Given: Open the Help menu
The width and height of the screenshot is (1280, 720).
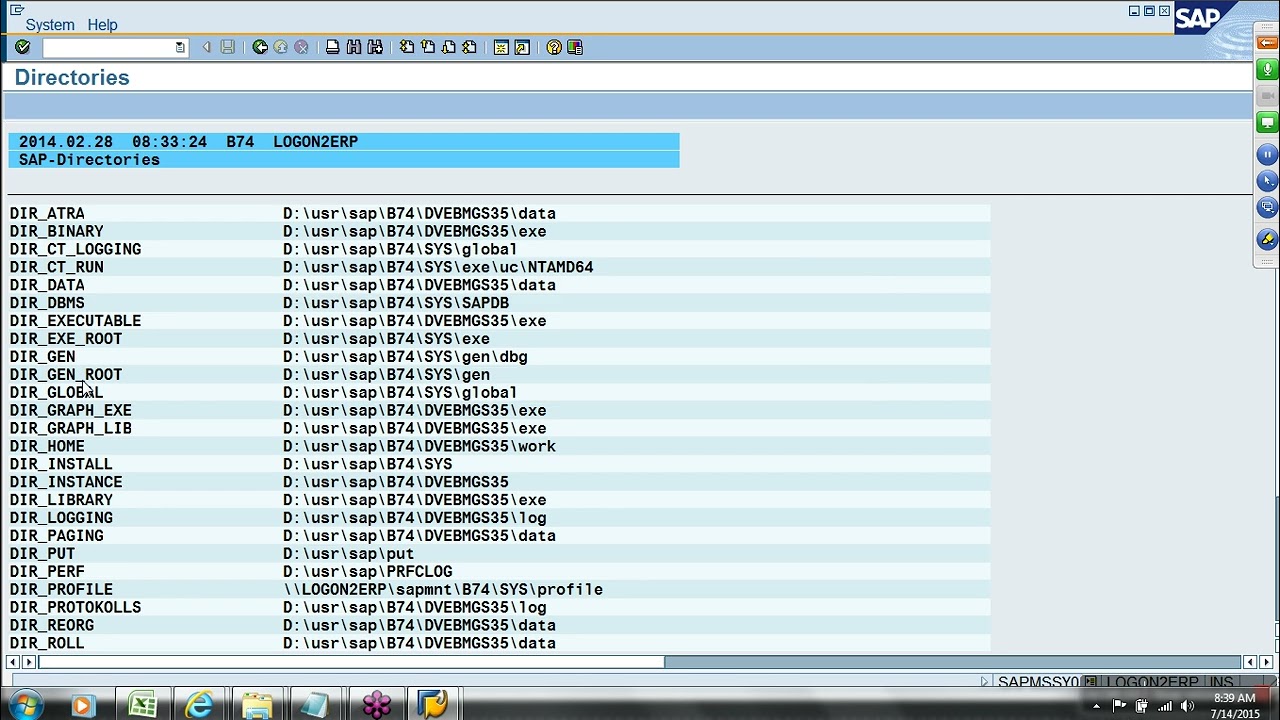Looking at the screenshot, I should coord(102,25).
